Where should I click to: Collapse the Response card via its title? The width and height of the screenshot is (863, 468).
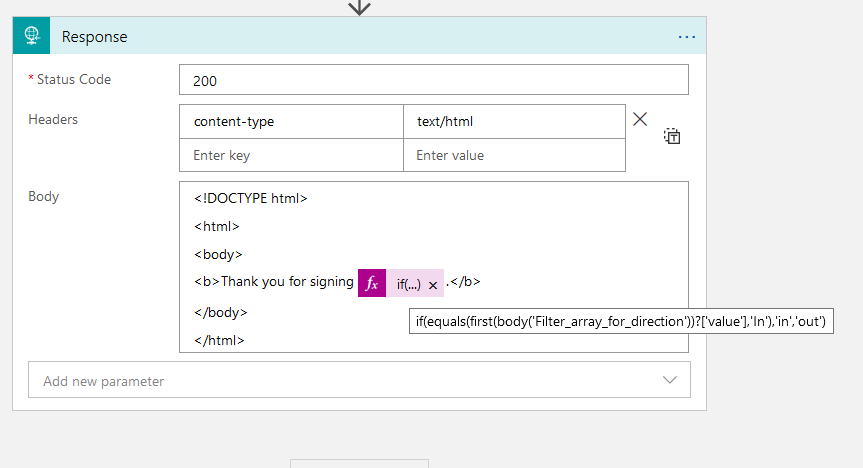click(95, 37)
